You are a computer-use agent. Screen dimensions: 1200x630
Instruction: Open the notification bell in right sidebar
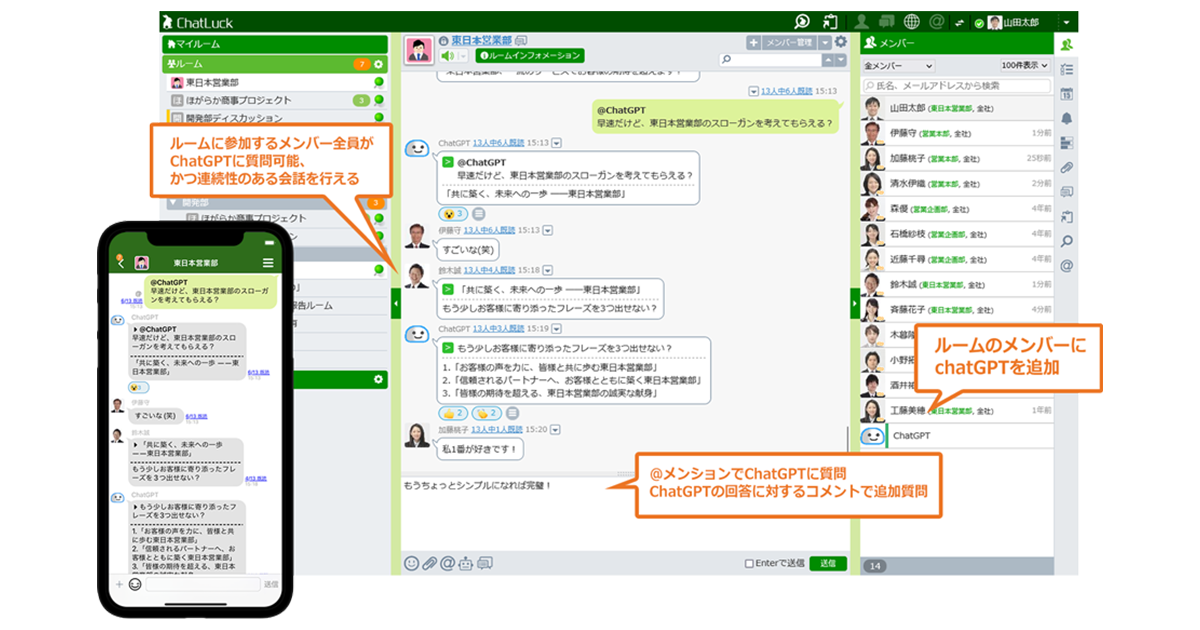click(1067, 118)
